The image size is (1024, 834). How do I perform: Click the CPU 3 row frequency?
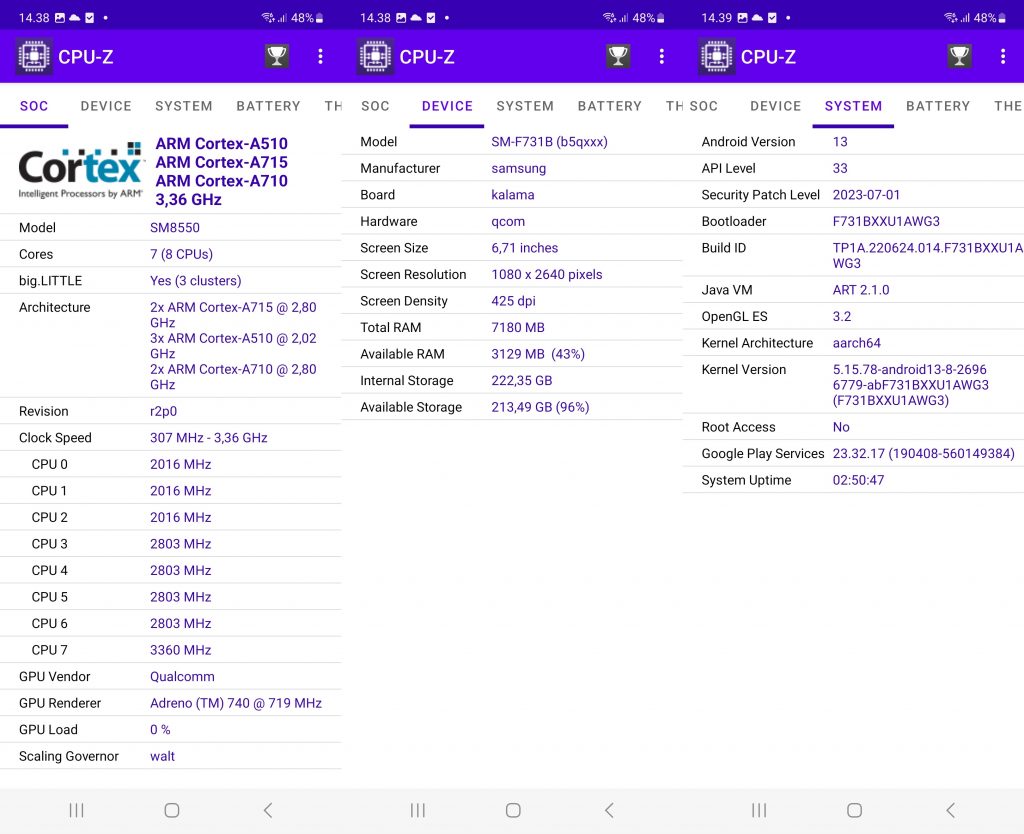[181, 544]
